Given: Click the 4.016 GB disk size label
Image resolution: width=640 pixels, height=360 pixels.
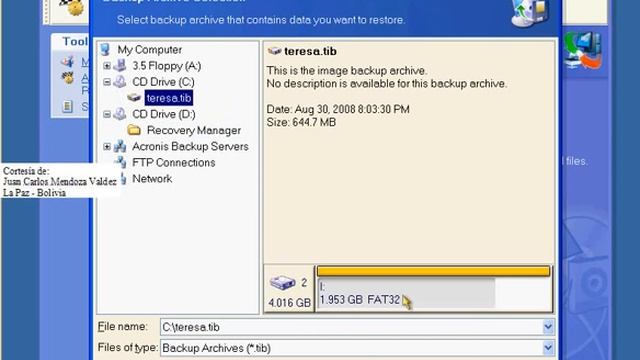Looking at the screenshot, I should click(289, 303).
